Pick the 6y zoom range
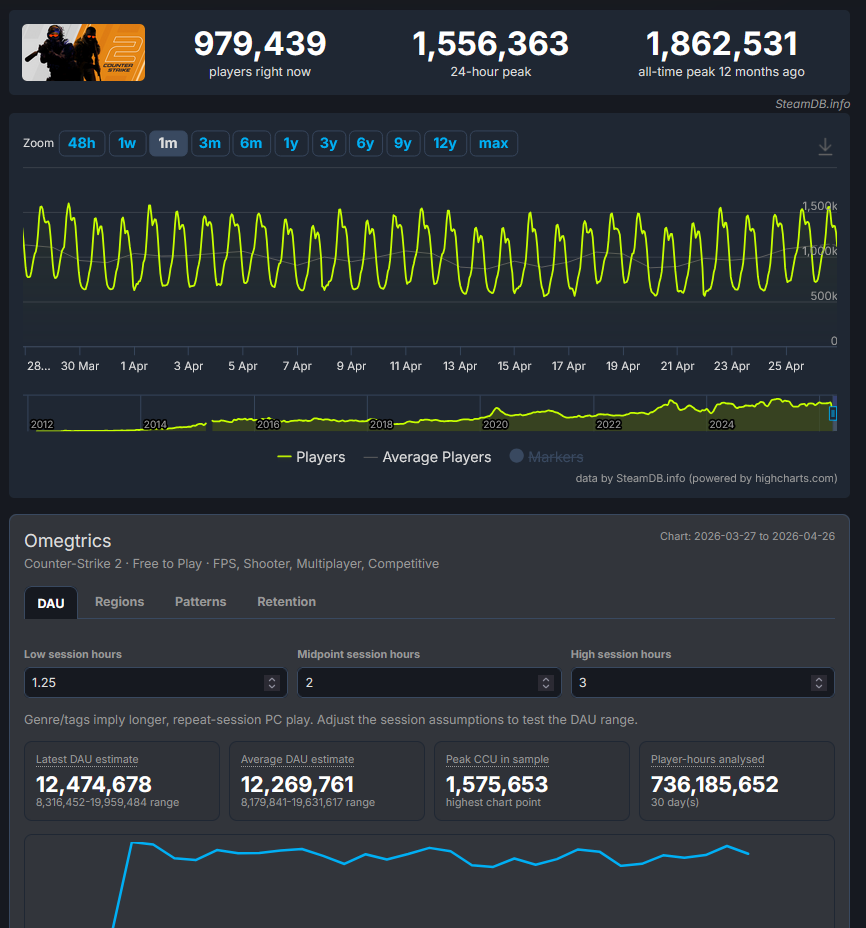866x928 pixels. (365, 143)
